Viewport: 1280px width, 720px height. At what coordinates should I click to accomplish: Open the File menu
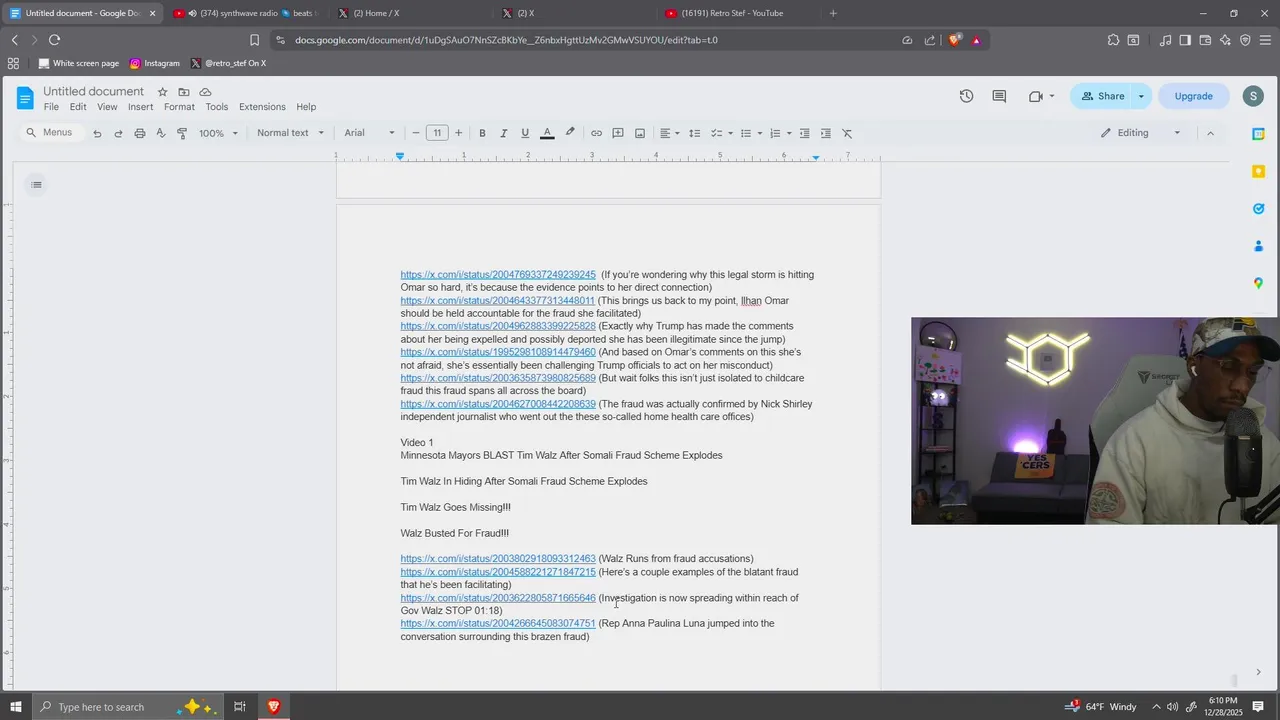tap(51, 107)
